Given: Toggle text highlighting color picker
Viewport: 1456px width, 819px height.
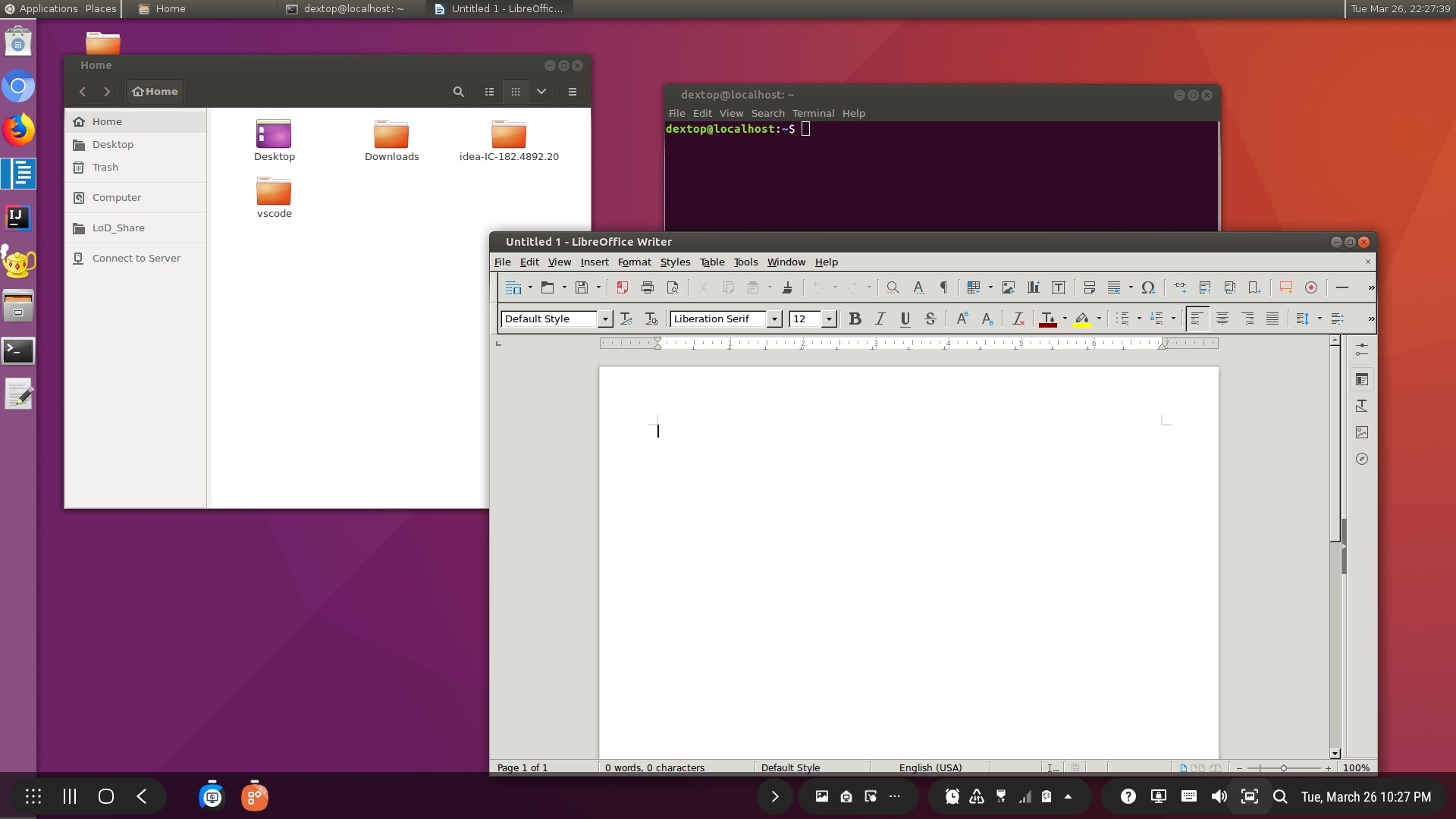Looking at the screenshot, I should 1097,318.
